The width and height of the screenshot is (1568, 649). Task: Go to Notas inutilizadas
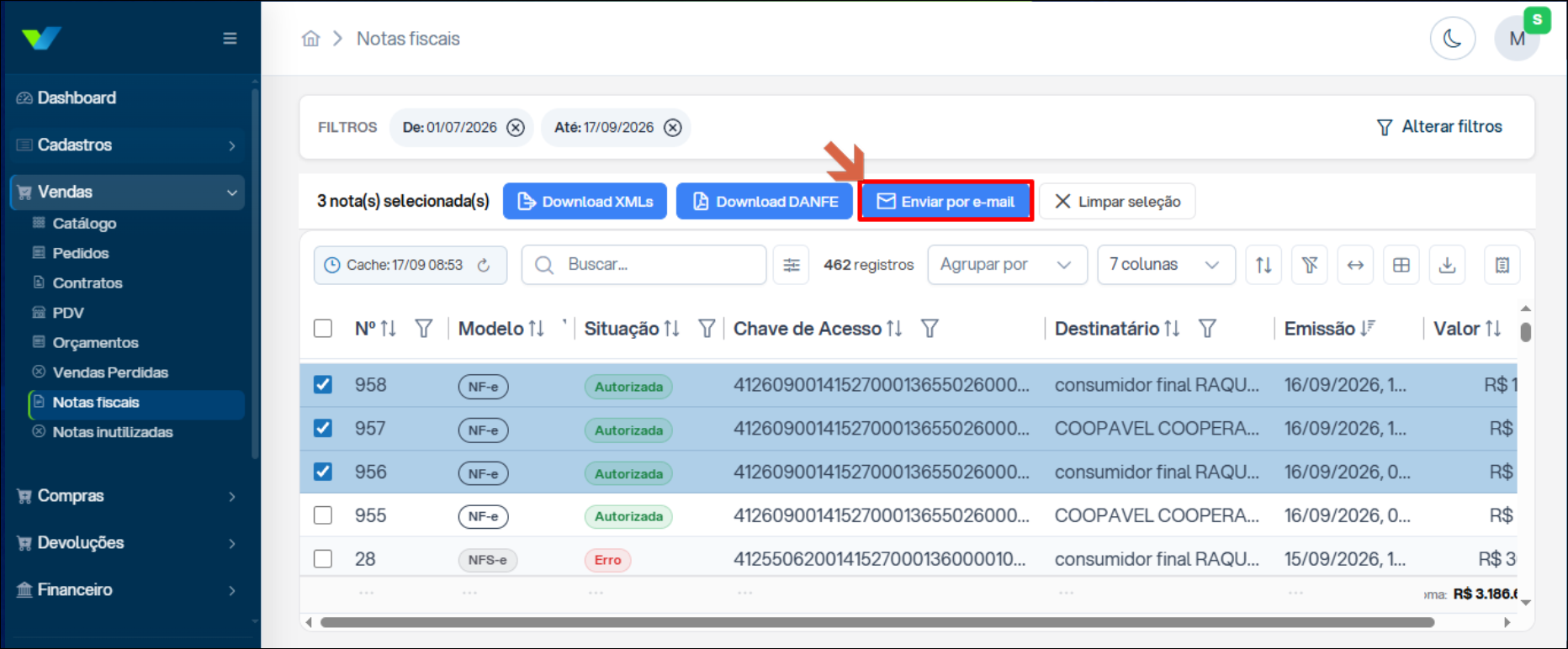click(113, 432)
